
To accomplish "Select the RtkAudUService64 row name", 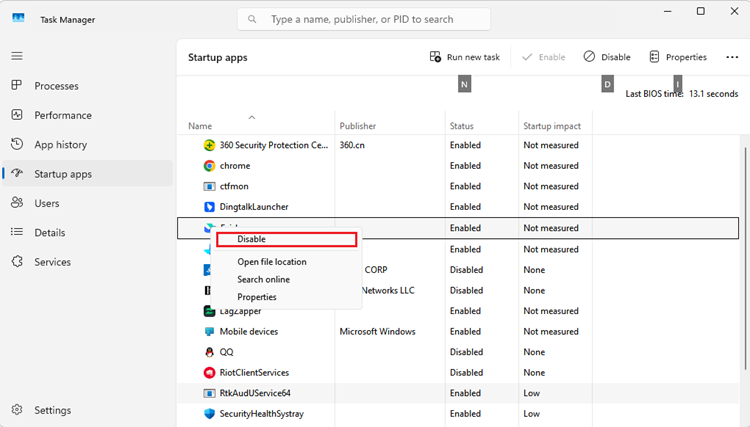I will [x=255, y=393].
